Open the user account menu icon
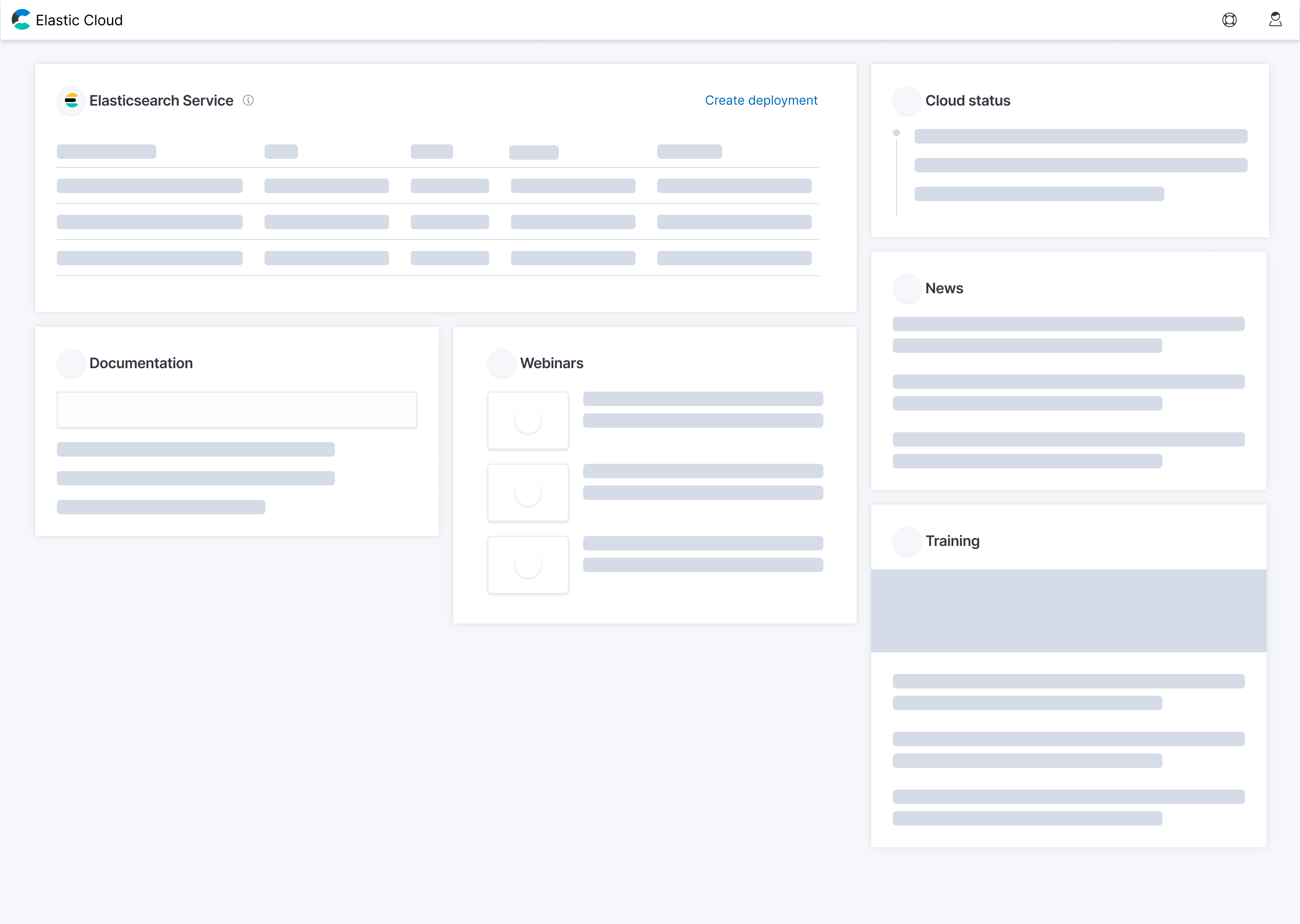 [x=1276, y=20]
